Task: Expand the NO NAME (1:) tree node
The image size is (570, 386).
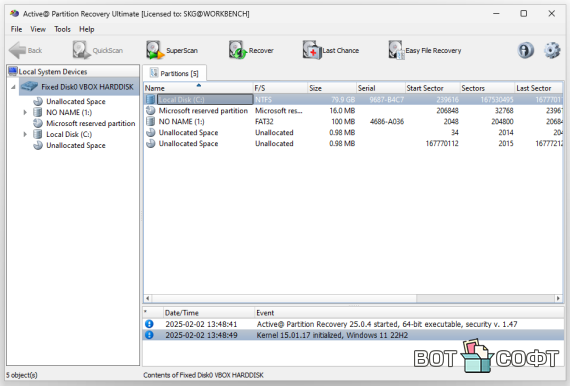Action: (x=25, y=112)
